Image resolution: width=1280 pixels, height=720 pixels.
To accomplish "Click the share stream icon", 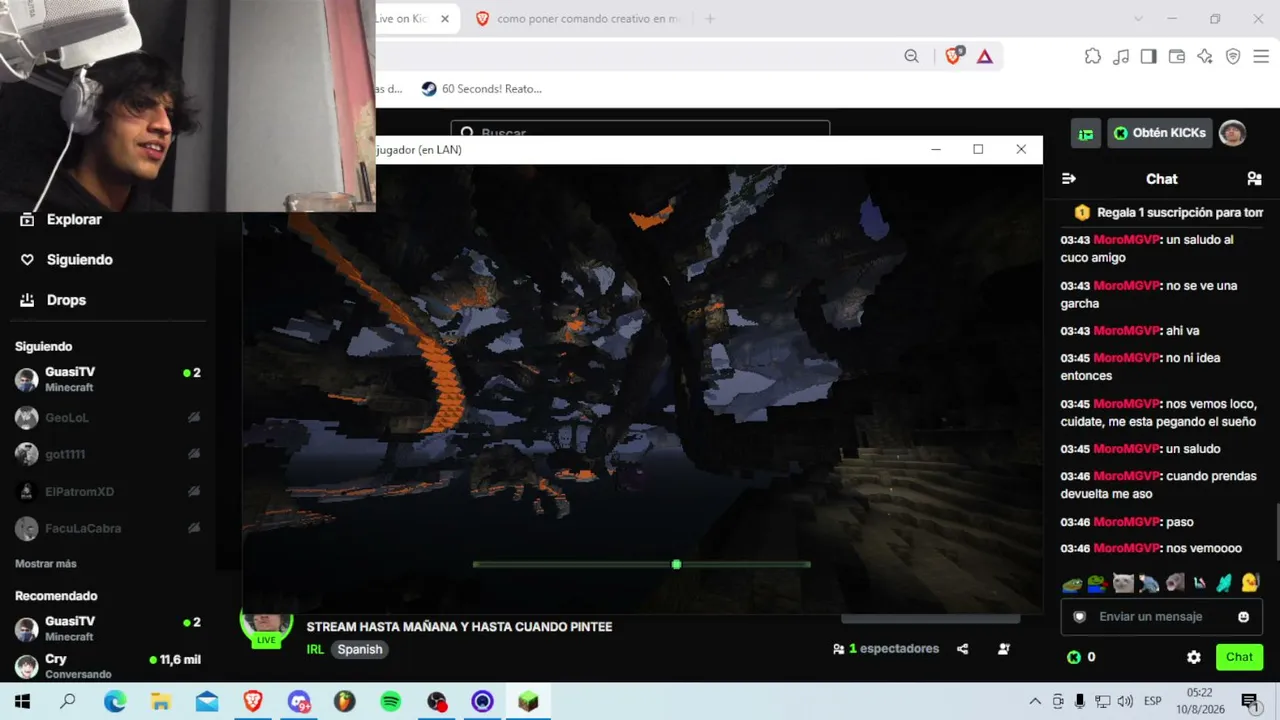I will (962, 649).
